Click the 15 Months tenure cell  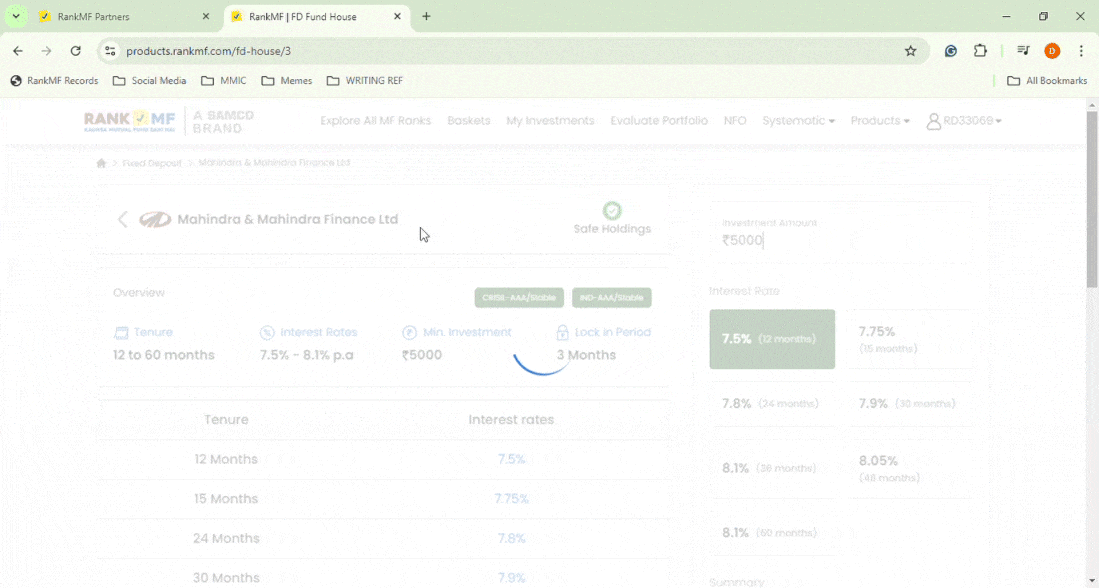[x=226, y=499]
